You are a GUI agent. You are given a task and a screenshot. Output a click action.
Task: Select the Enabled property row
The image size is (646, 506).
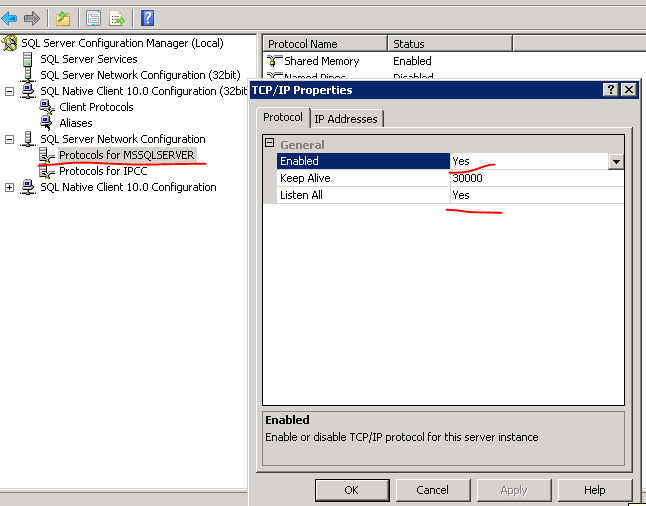(363, 161)
